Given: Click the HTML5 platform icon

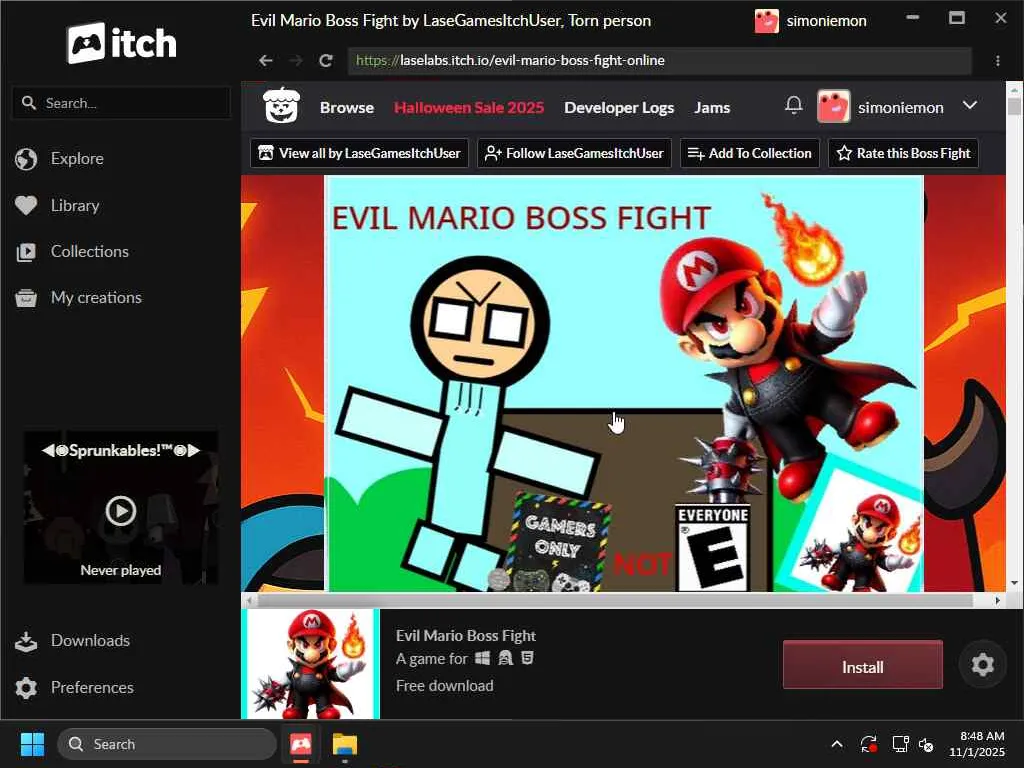Looking at the screenshot, I should (x=527, y=658).
